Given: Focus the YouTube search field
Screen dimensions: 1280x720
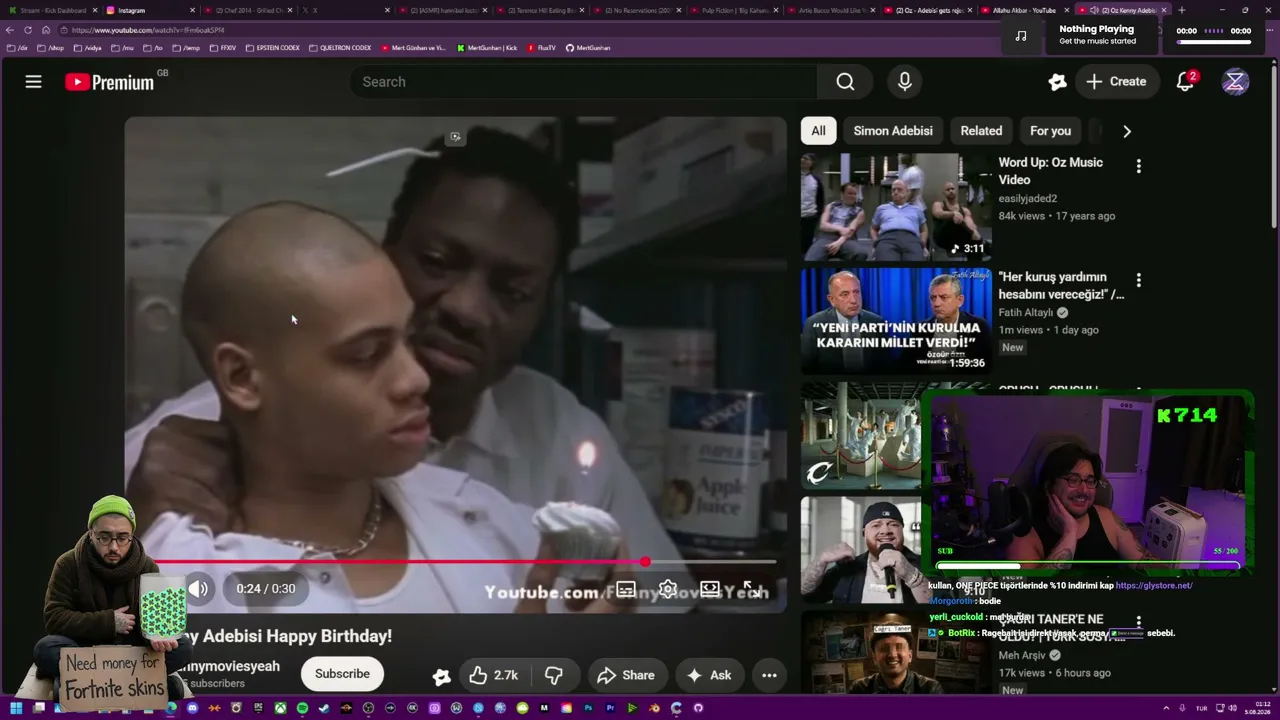Looking at the screenshot, I should pos(584,82).
